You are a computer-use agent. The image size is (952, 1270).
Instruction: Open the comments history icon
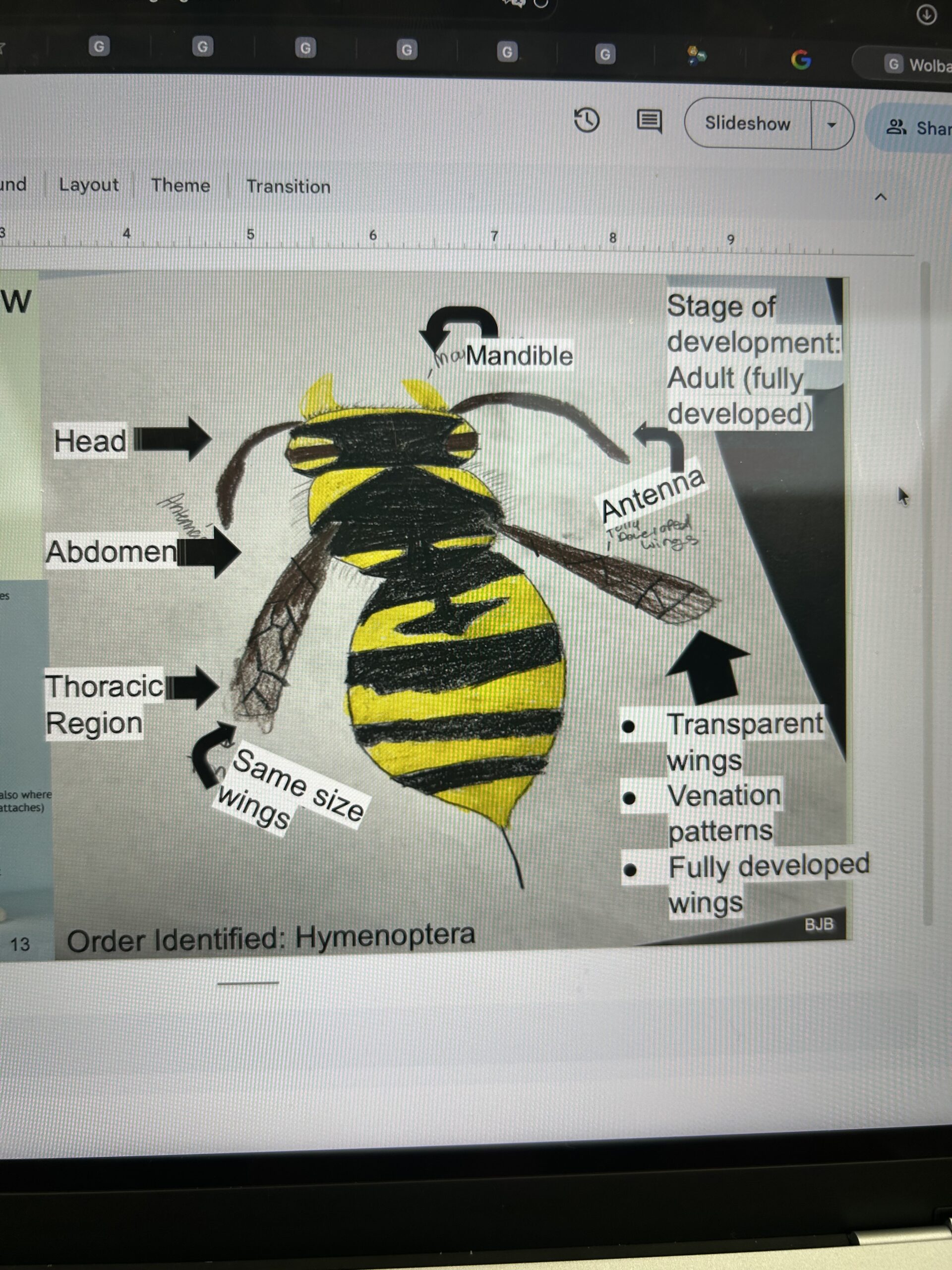(649, 122)
